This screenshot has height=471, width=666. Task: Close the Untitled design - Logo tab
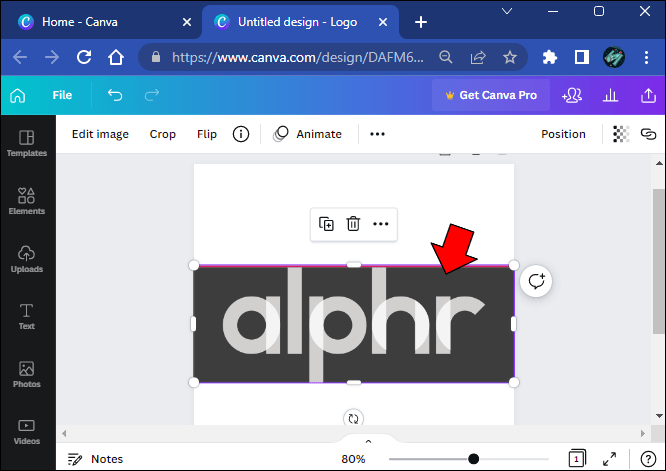[x=383, y=22]
